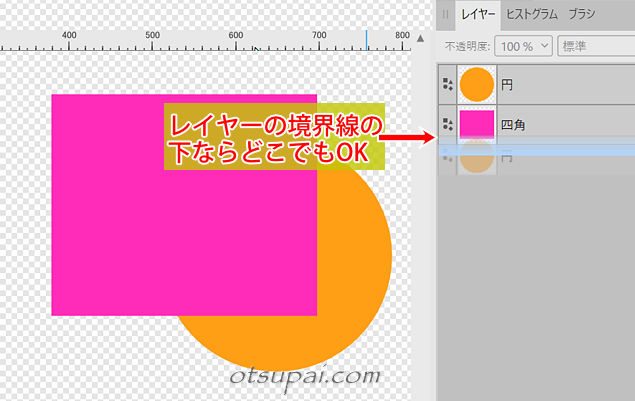Click the cyan marker on the ruler

(x=366, y=40)
